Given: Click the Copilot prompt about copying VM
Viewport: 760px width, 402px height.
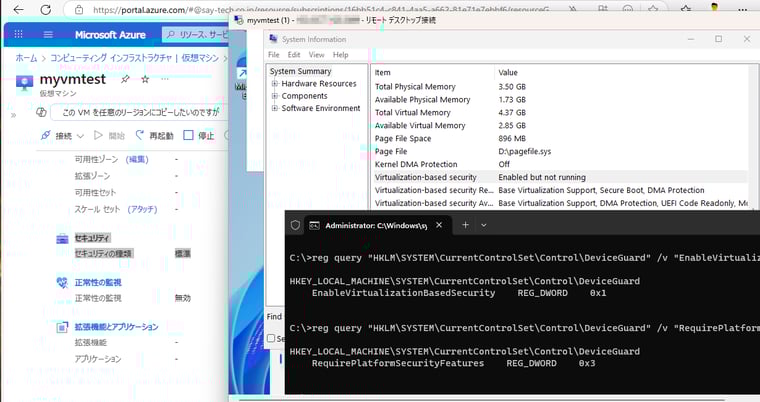Looking at the screenshot, I should click(139, 112).
